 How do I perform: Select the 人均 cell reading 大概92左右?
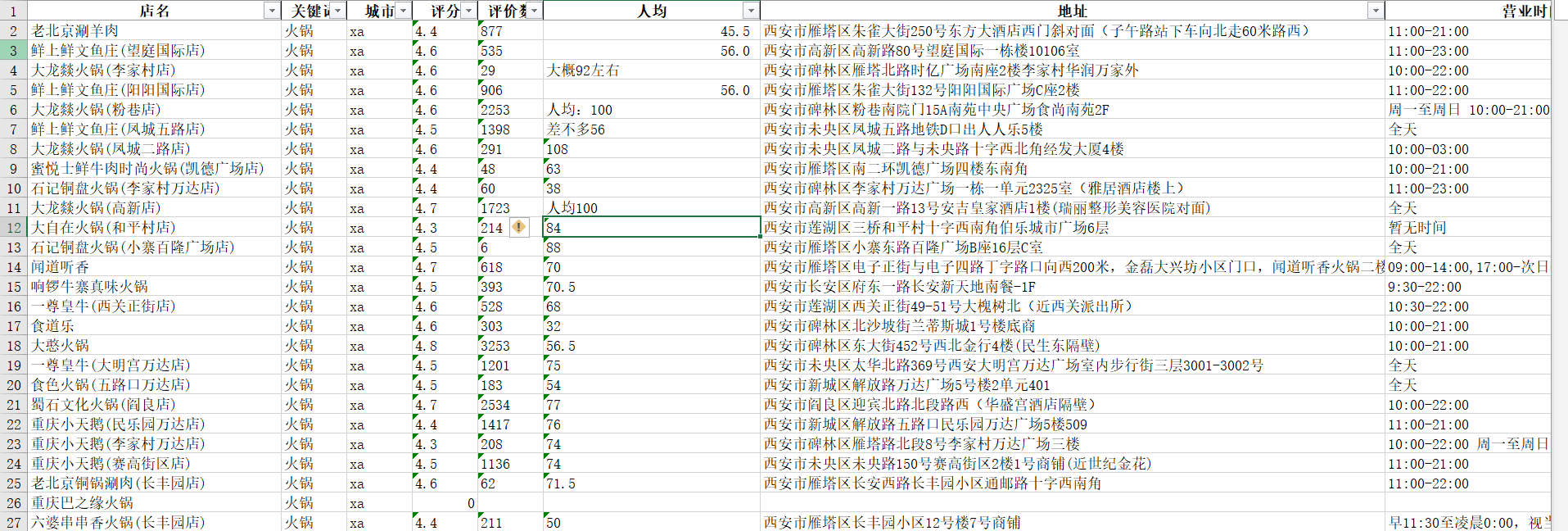point(652,70)
